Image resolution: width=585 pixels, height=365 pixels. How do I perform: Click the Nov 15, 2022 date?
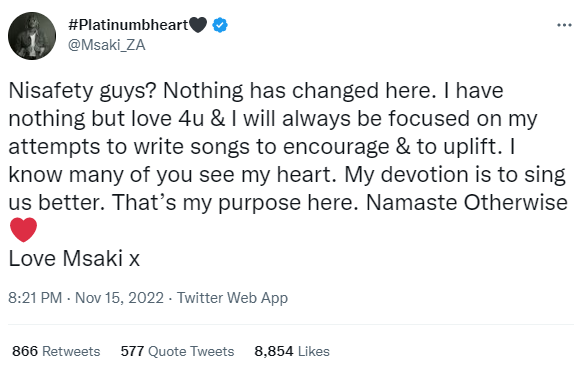click(x=119, y=298)
